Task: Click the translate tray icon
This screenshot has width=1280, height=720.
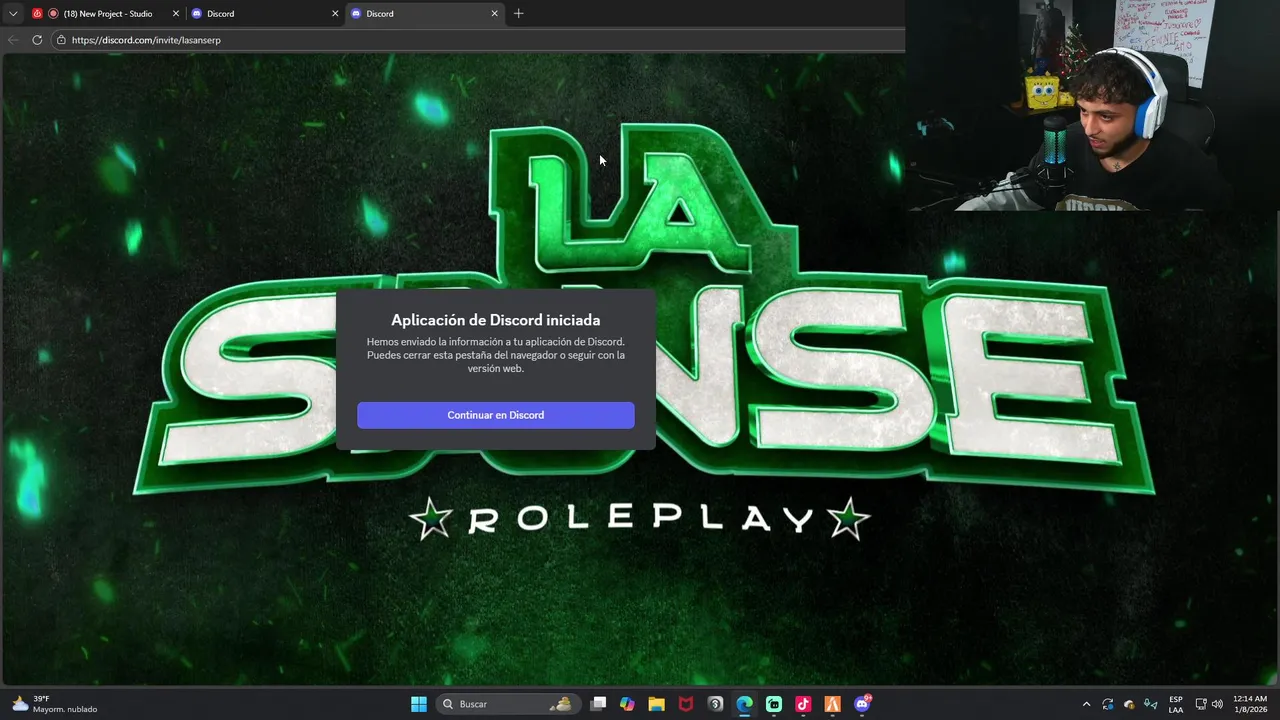Action: point(1150,704)
